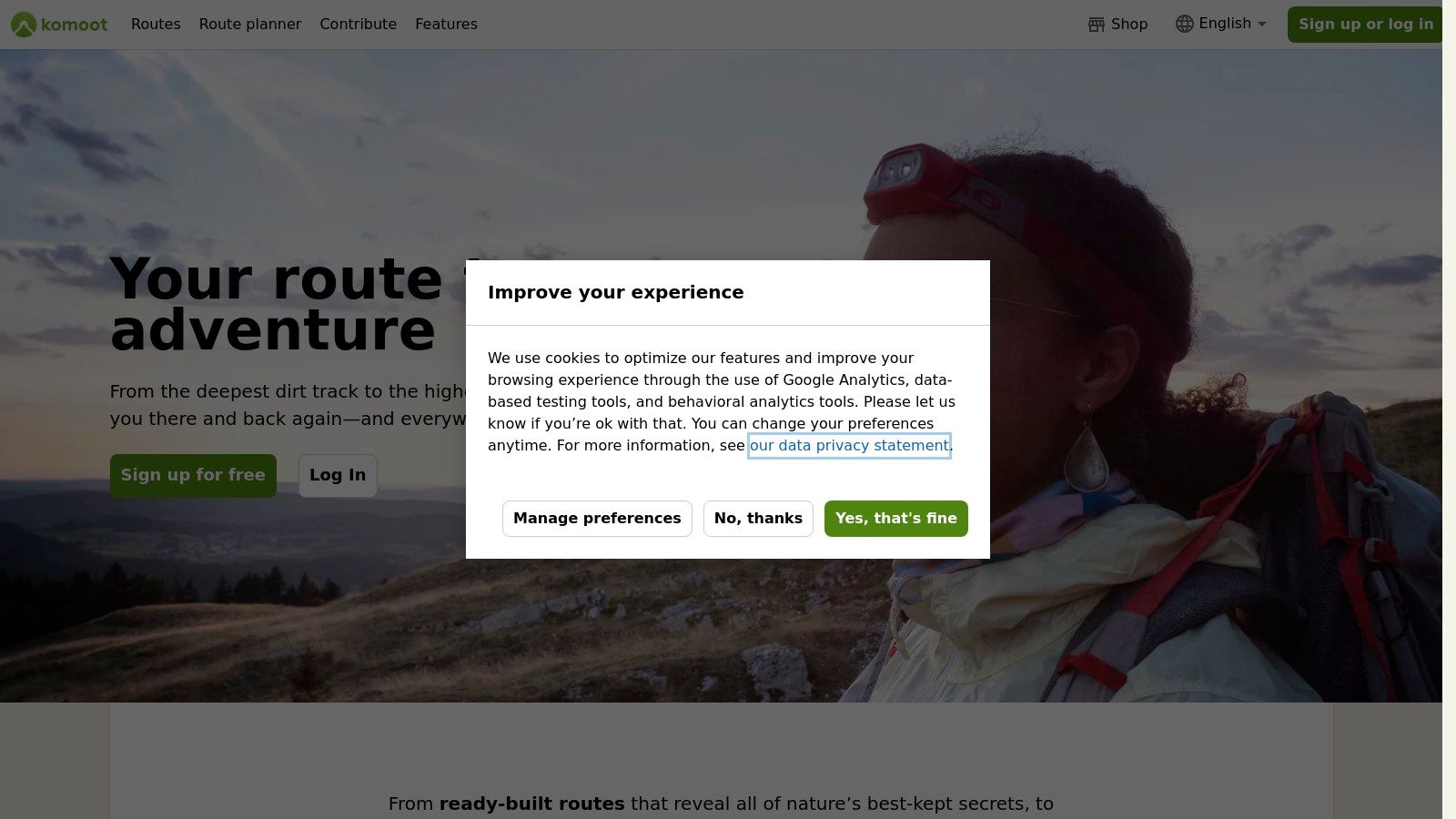
Task: Click the Sign up for free button
Action: pyautogui.click(x=193, y=475)
